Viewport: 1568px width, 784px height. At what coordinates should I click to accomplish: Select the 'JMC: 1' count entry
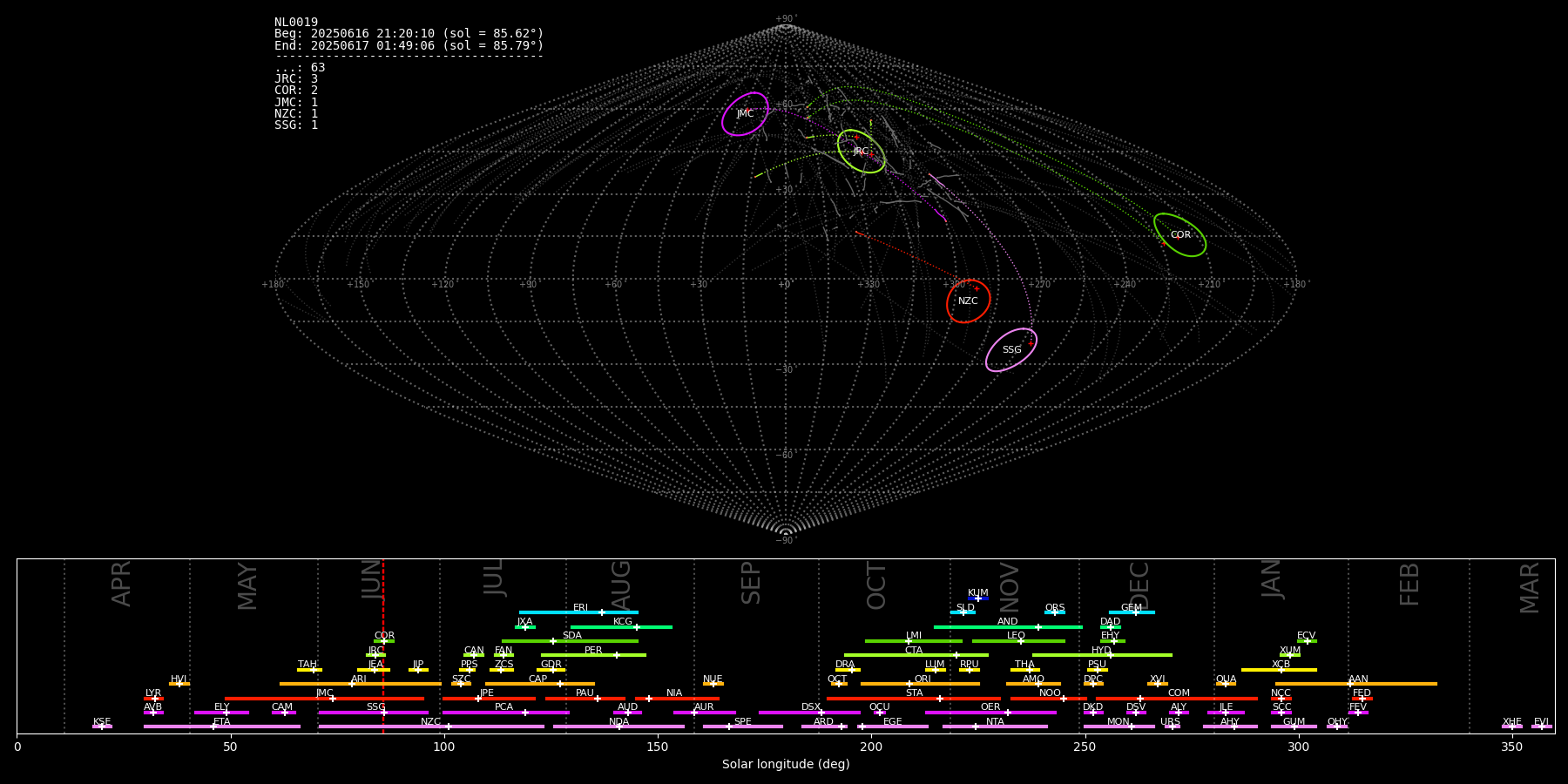coord(296,102)
